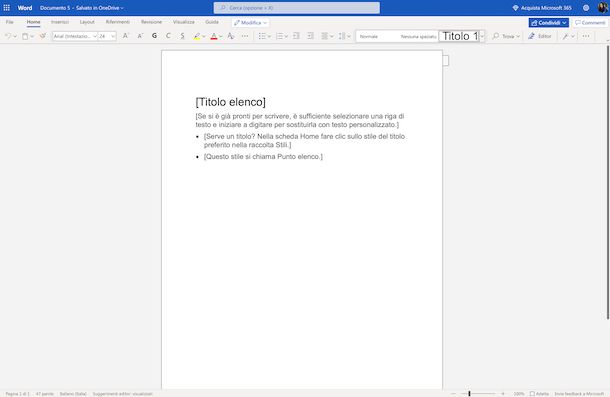Apply numbered list formatting
The image size is (610, 397).
pos(279,36)
